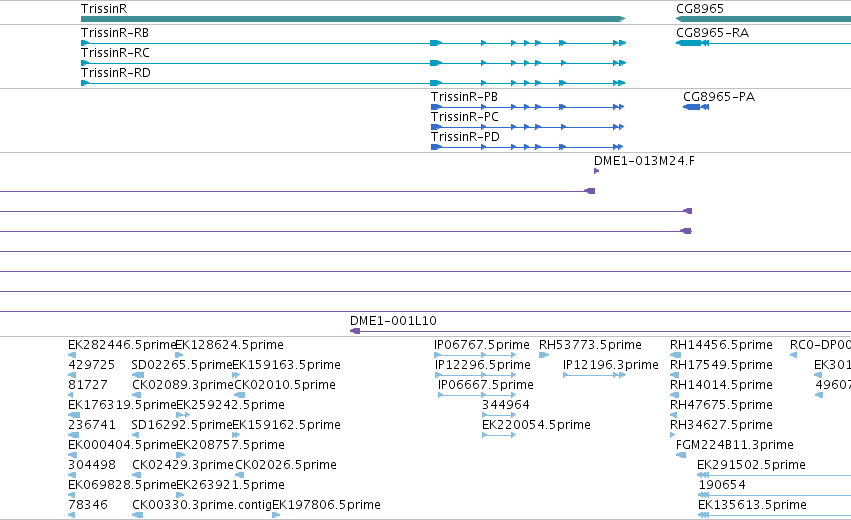The width and height of the screenshot is (851, 520).
Task: Click the EK220054.5prime EST label
Action: [x=536, y=425]
